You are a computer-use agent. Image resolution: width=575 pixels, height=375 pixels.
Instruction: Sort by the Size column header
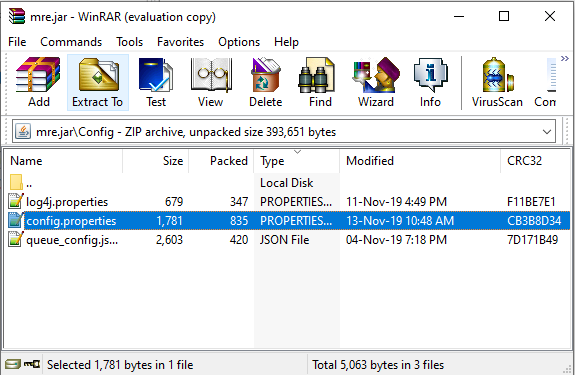pos(155,161)
